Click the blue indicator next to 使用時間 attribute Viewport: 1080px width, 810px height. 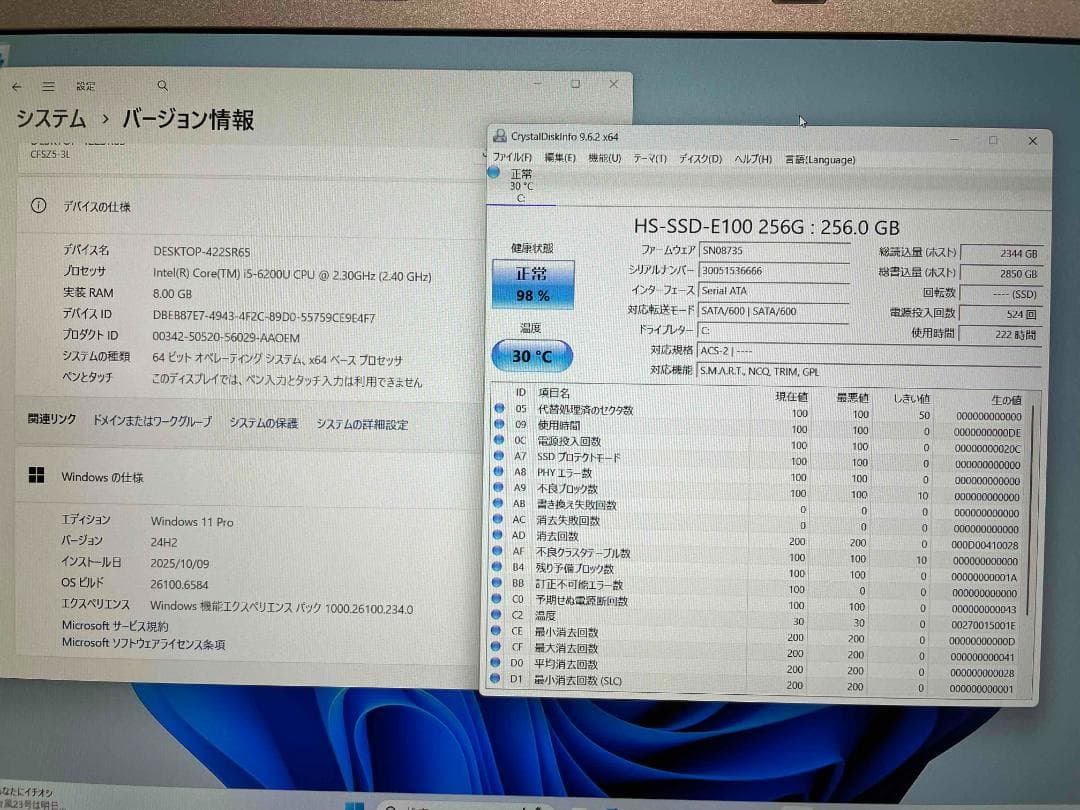coord(501,423)
